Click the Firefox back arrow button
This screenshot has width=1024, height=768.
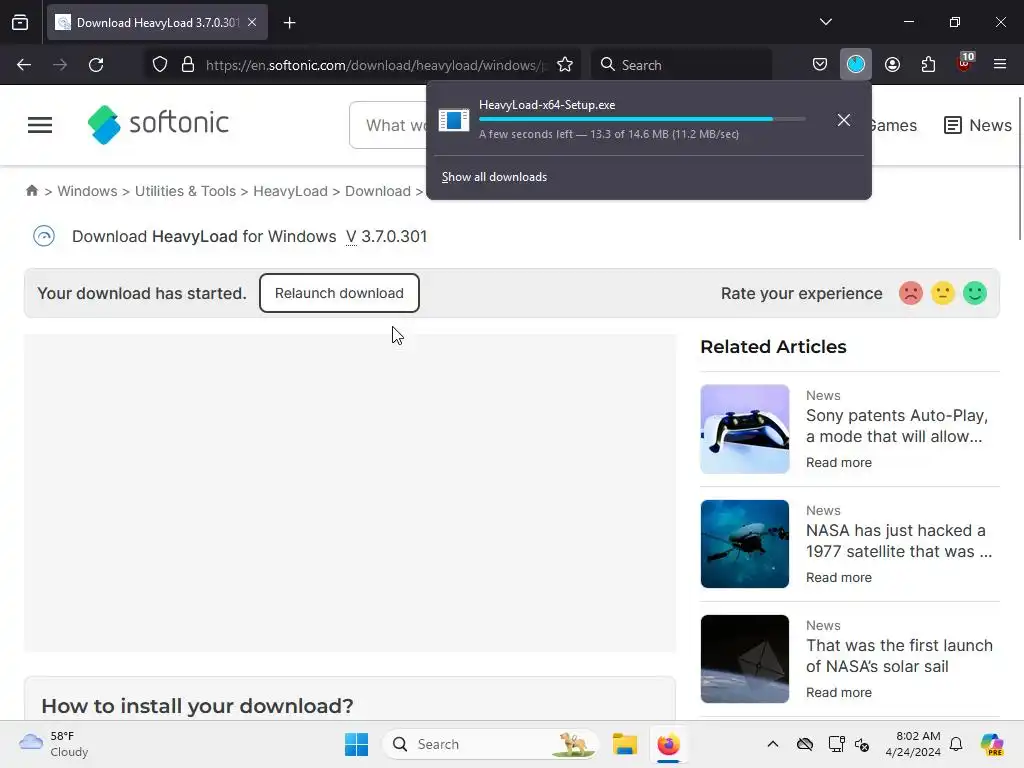click(x=24, y=65)
